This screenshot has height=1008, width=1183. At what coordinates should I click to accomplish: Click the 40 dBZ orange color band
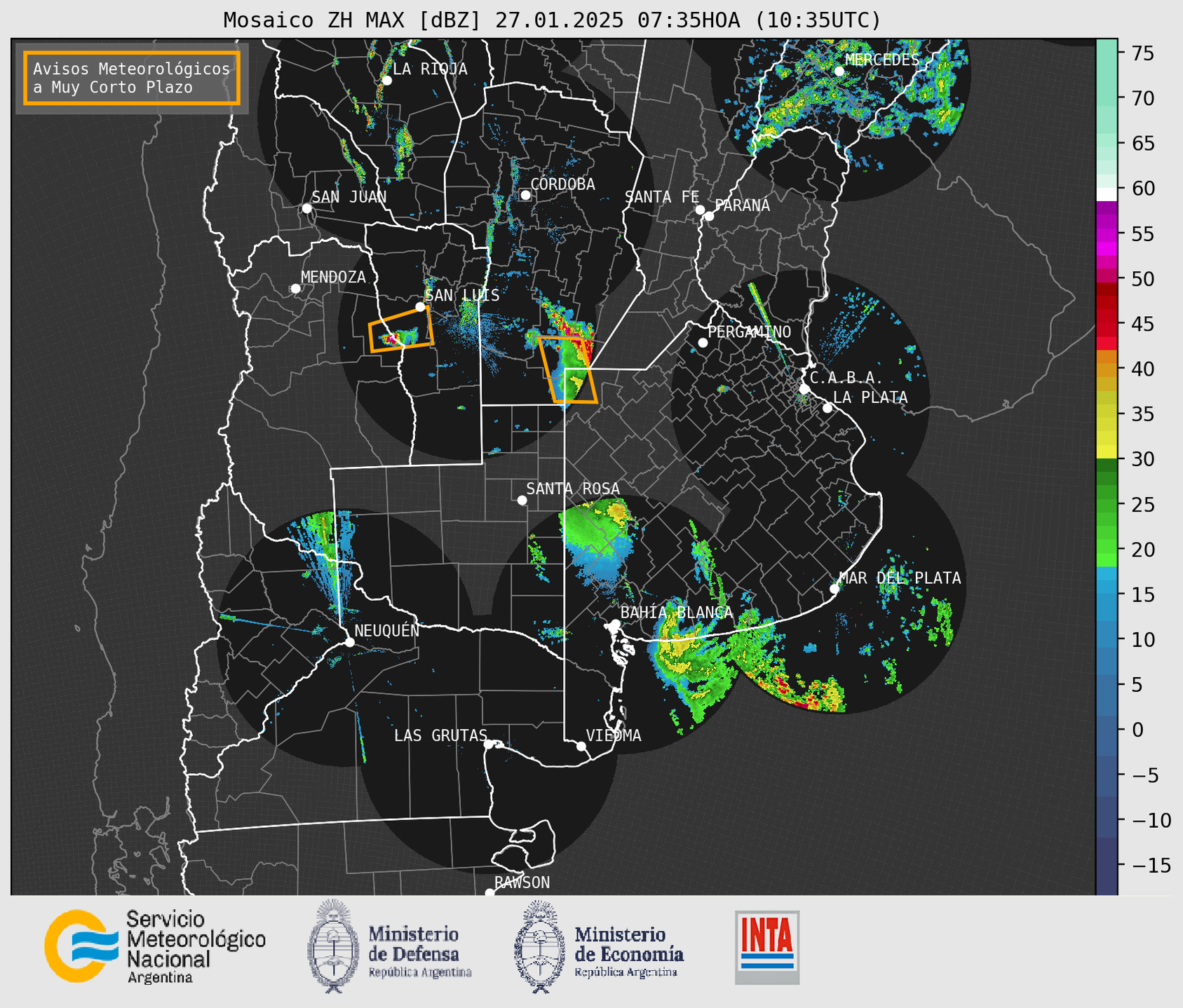(x=1107, y=369)
